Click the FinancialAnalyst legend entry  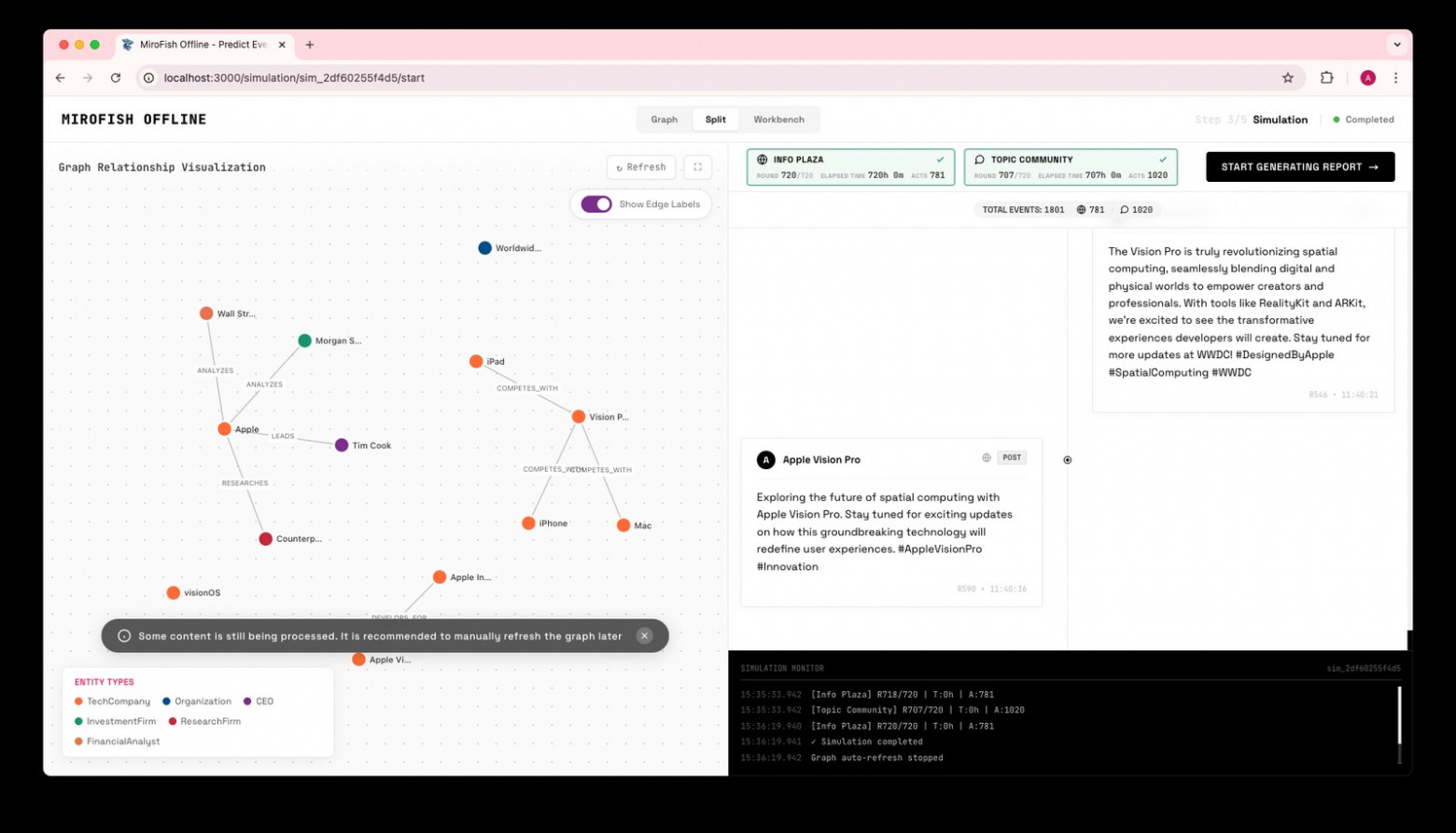coord(118,742)
